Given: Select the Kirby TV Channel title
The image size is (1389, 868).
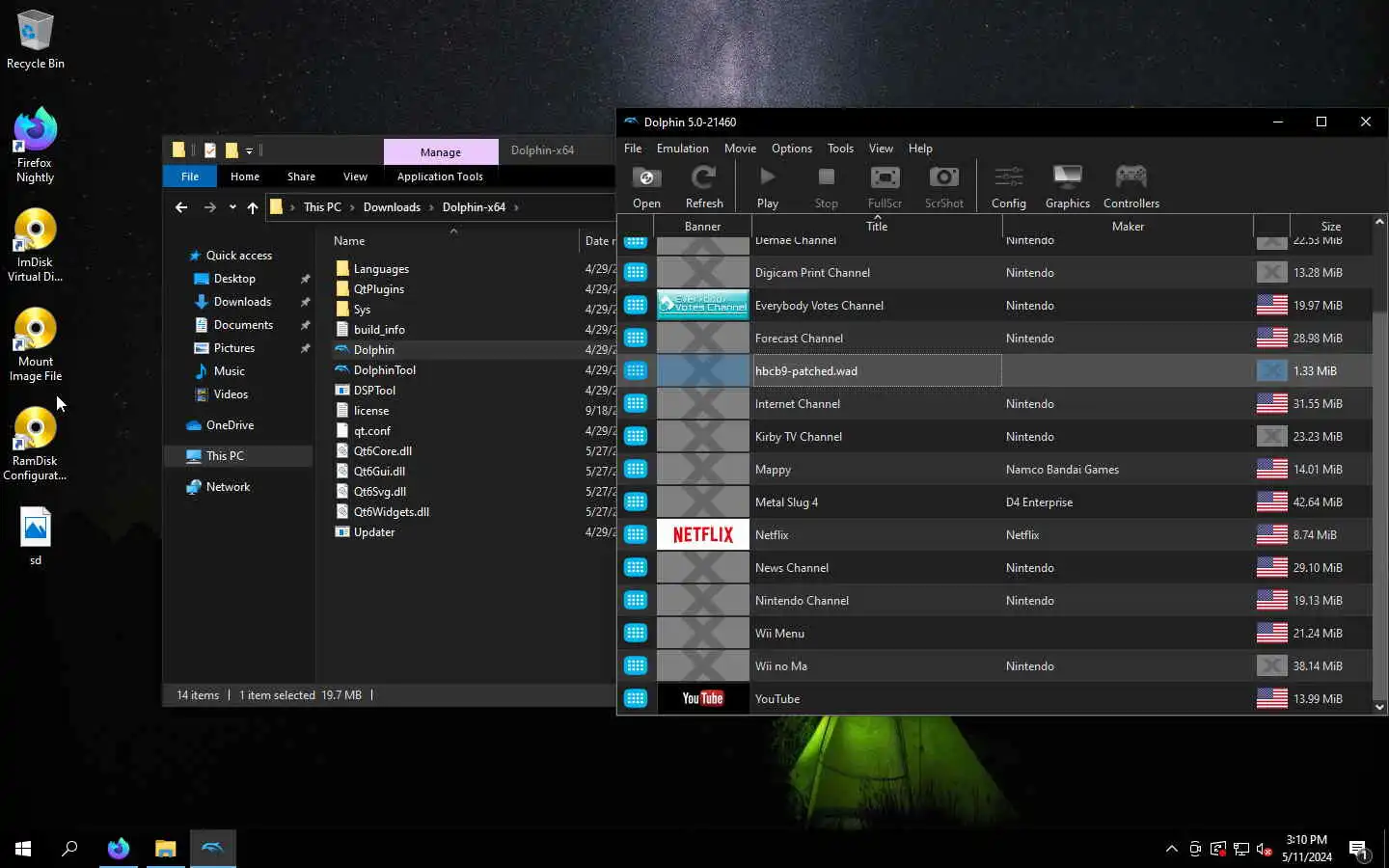Looking at the screenshot, I should [799, 437].
